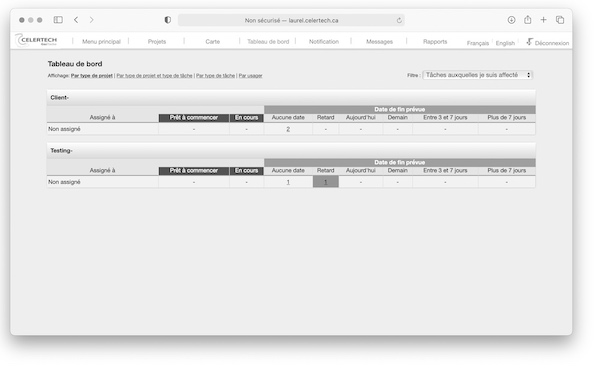Open the Filtre tasks dropdown
Screen dimensions: 600x391
point(478,75)
